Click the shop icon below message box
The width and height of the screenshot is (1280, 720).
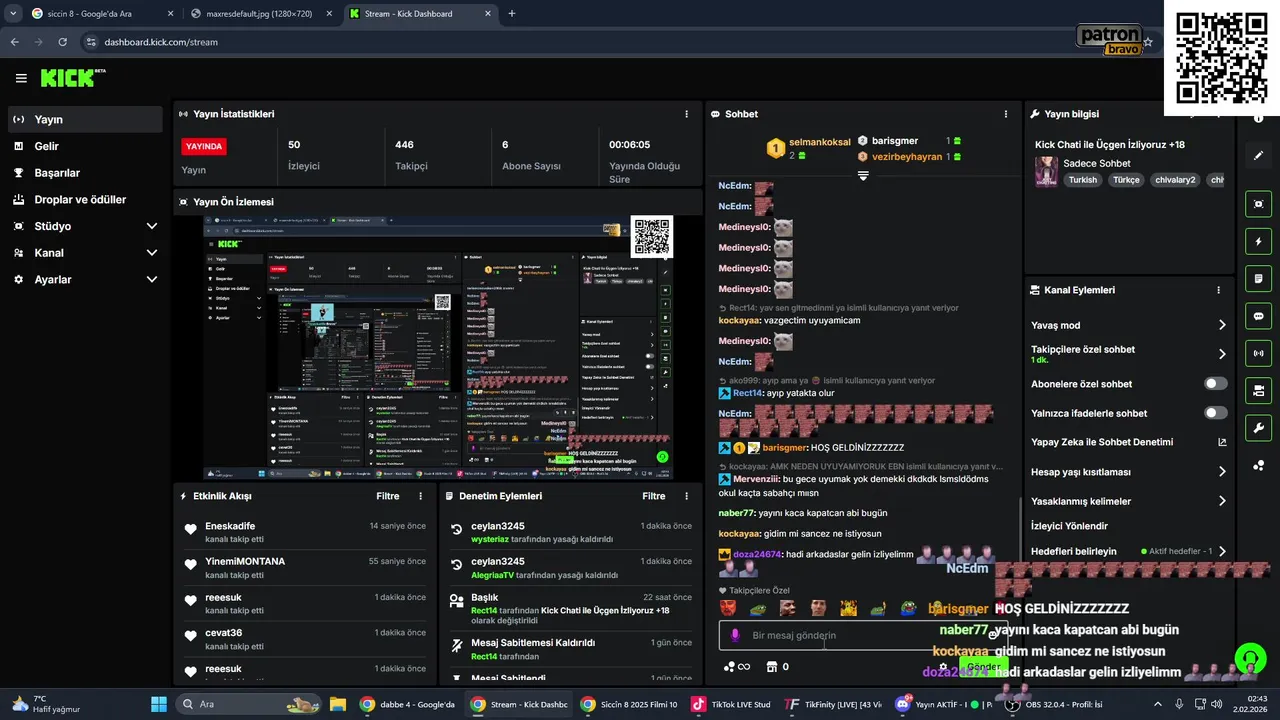pos(771,667)
